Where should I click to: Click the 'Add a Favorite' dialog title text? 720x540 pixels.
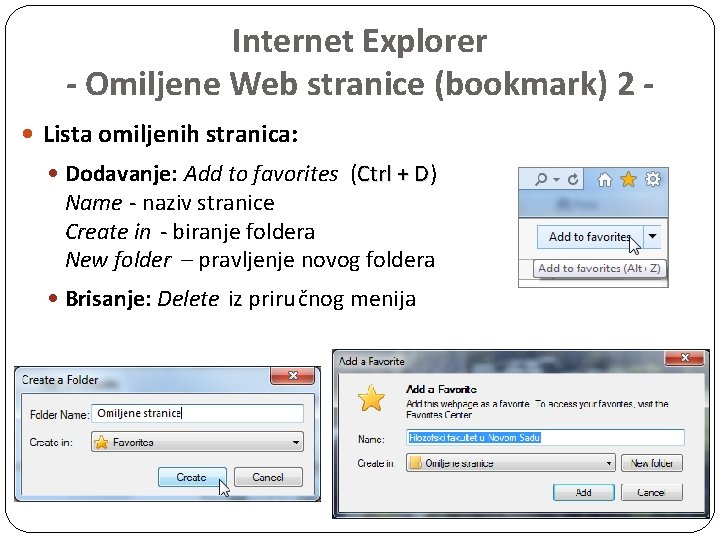pos(371,361)
